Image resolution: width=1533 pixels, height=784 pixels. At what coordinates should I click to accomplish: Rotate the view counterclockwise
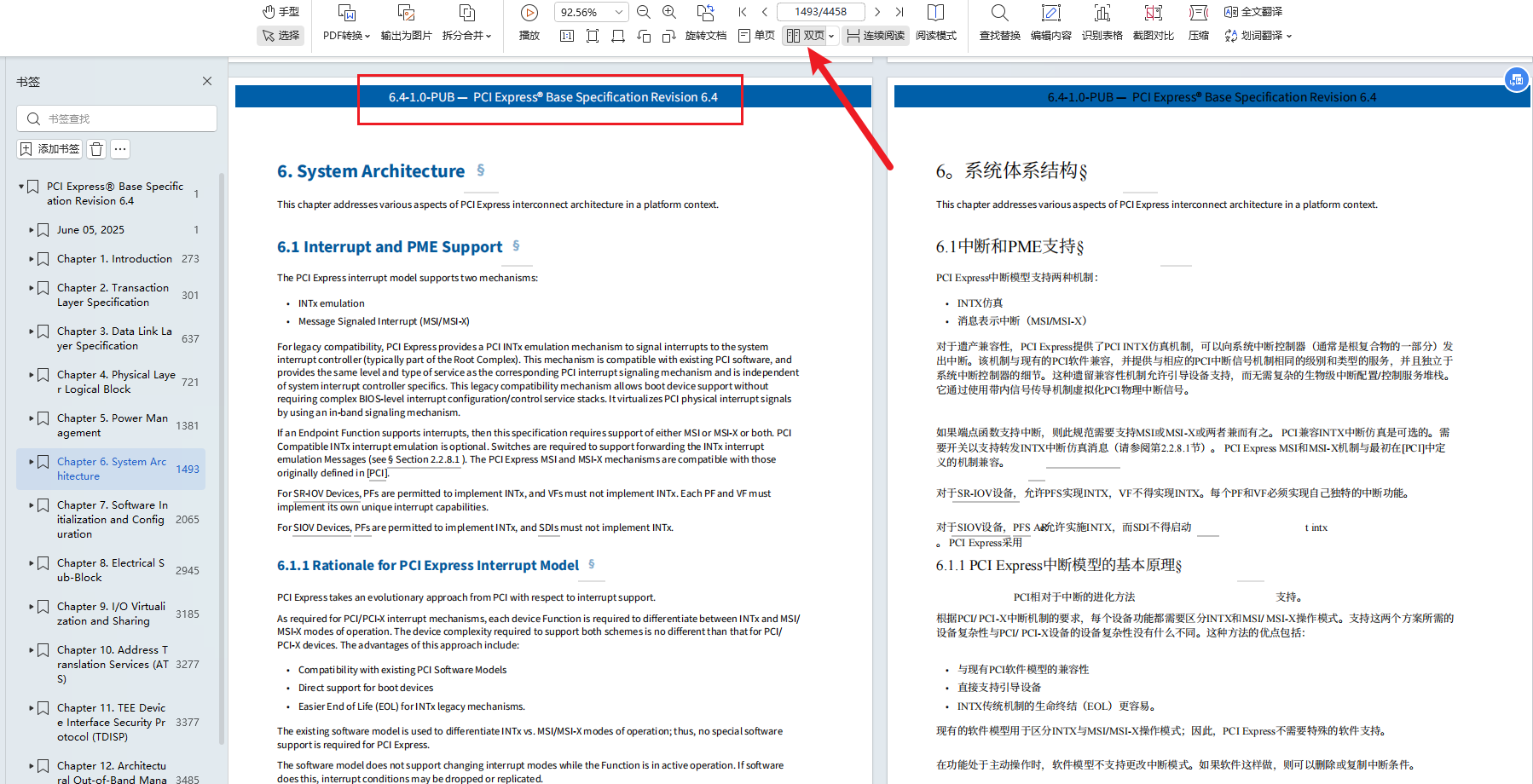pyautogui.click(x=644, y=36)
